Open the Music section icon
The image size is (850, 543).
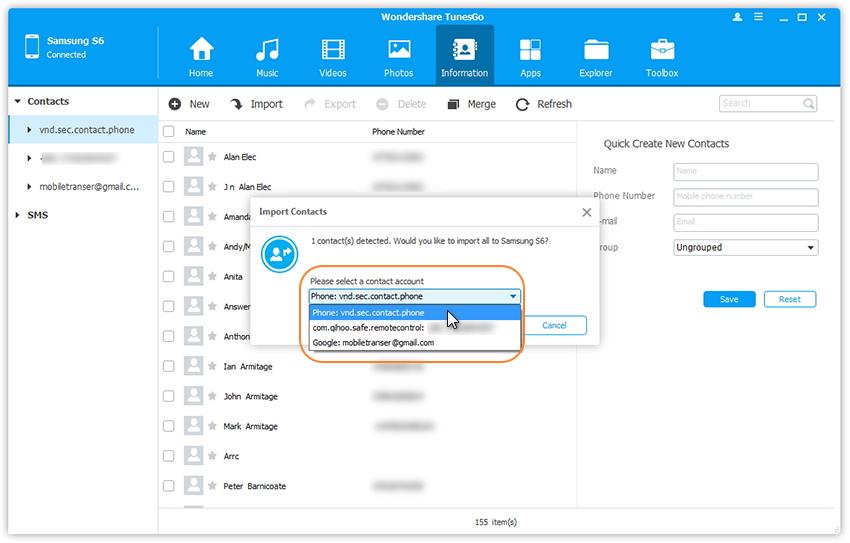point(267,50)
